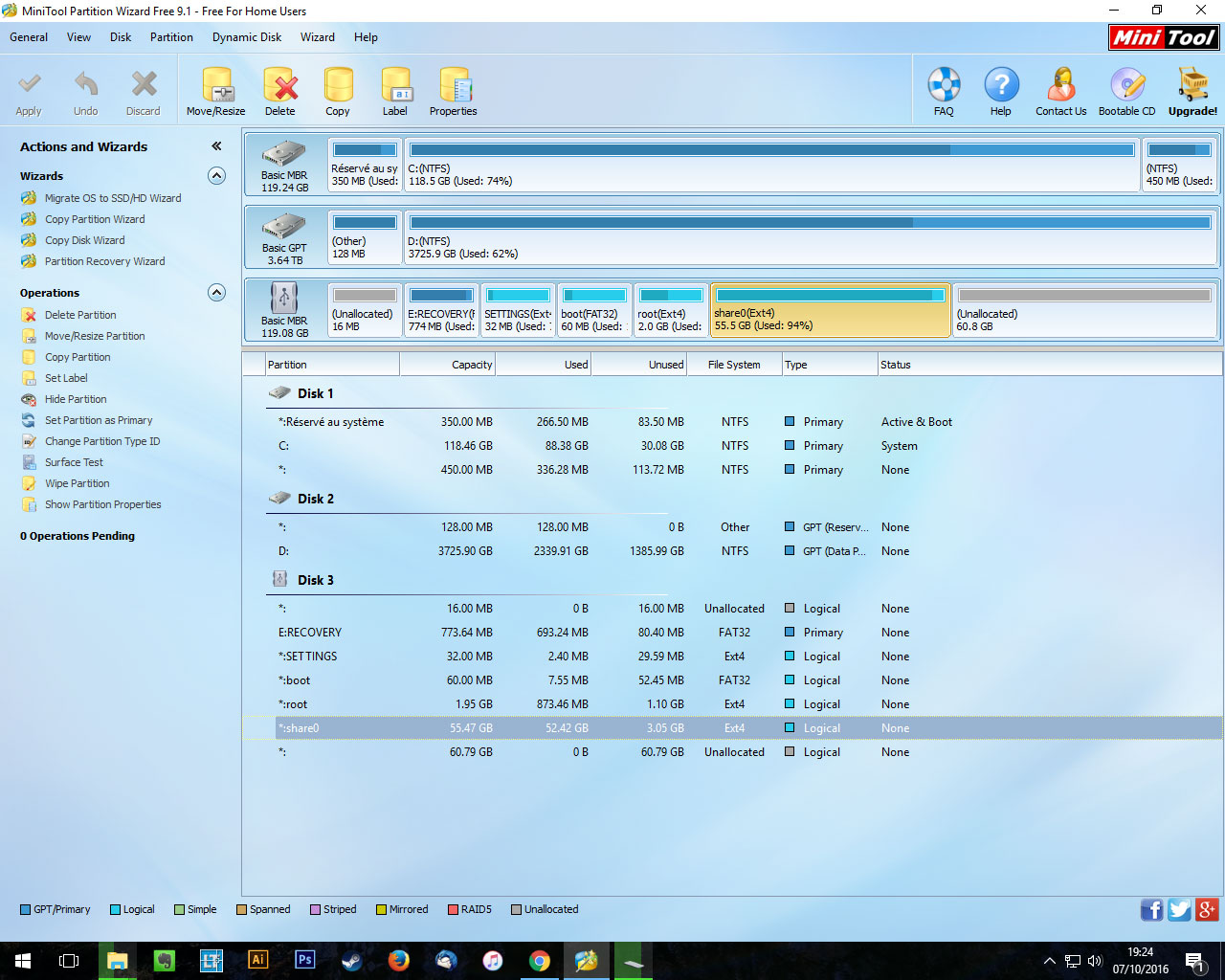Select the 60.8 GB Unallocated block
Image resolution: width=1225 pixels, height=980 pixels.
(x=1084, y=310)
